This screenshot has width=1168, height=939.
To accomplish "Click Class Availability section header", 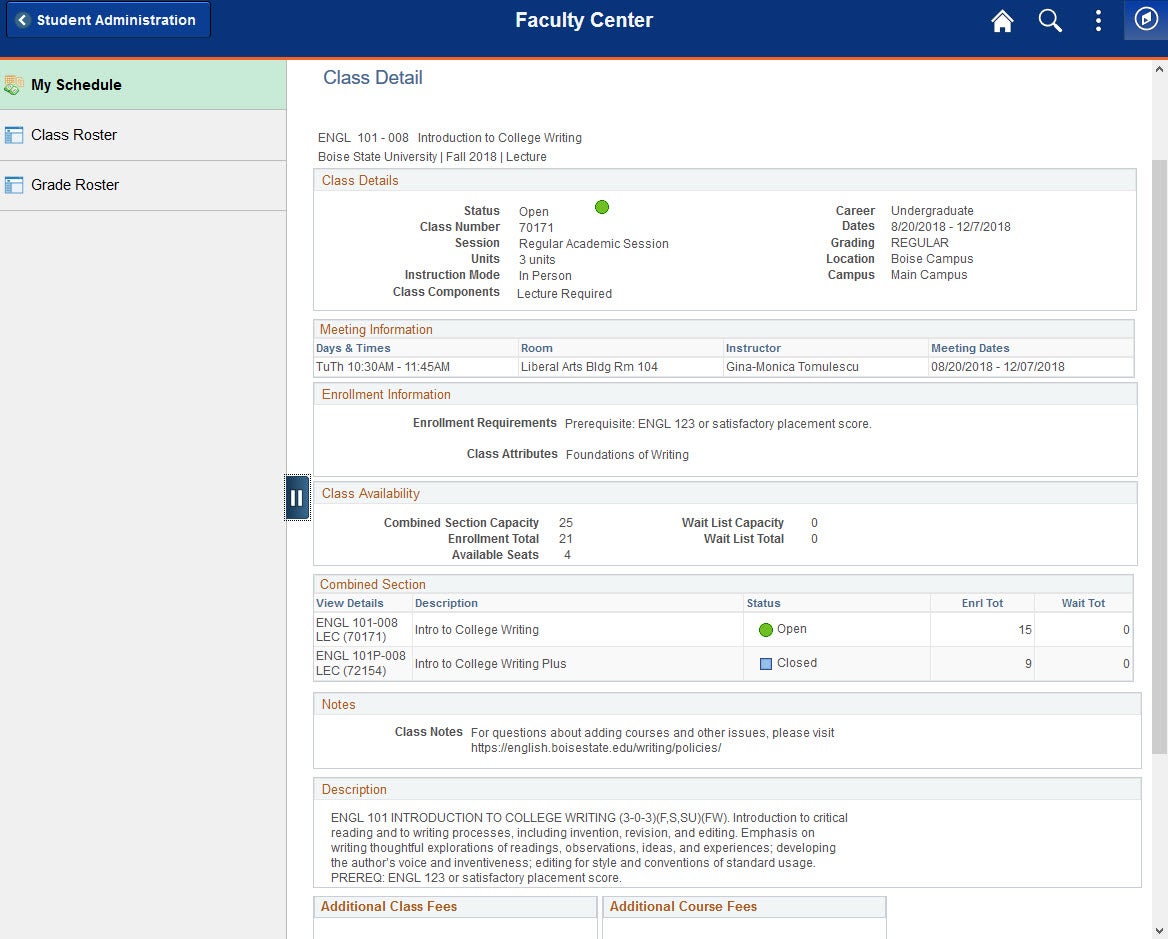I will pos(370,494).
